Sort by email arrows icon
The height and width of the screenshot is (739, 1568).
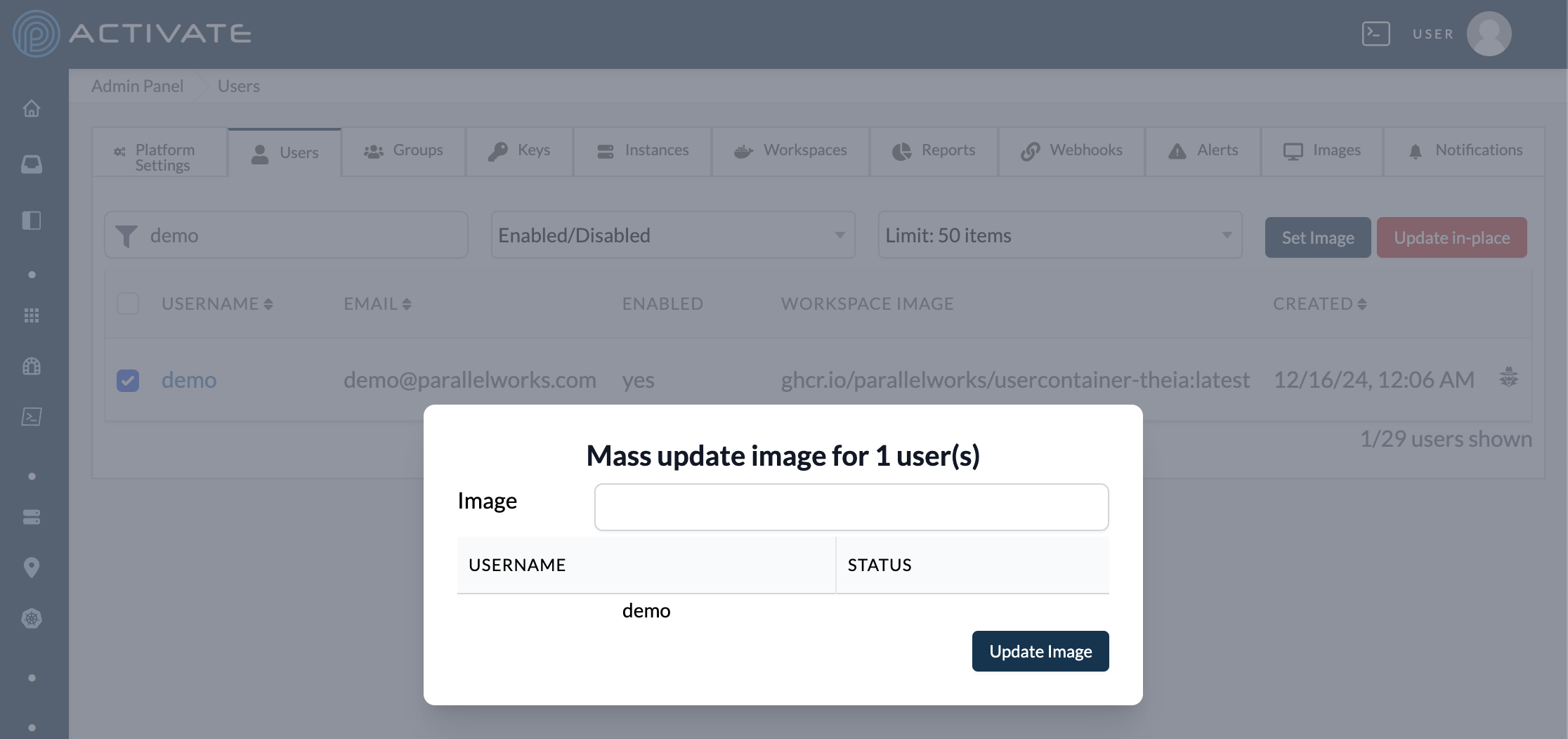[407, 304]
